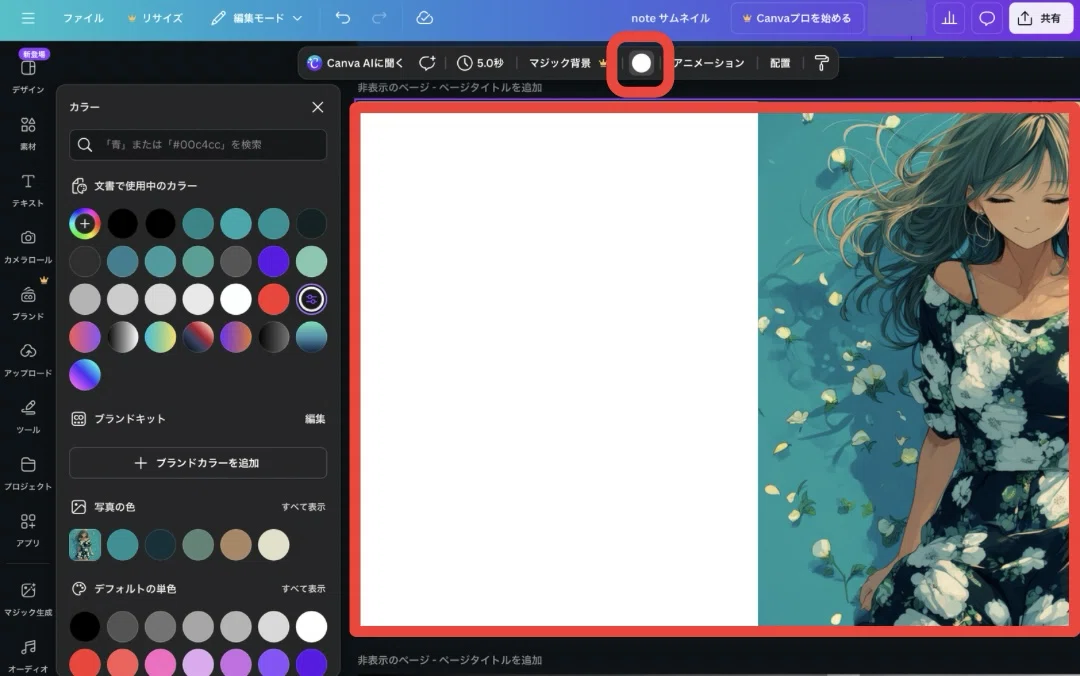The image size is (1080, 676).
Task: Select the black-to-white gradient swatch
Action: click(123, 337)
